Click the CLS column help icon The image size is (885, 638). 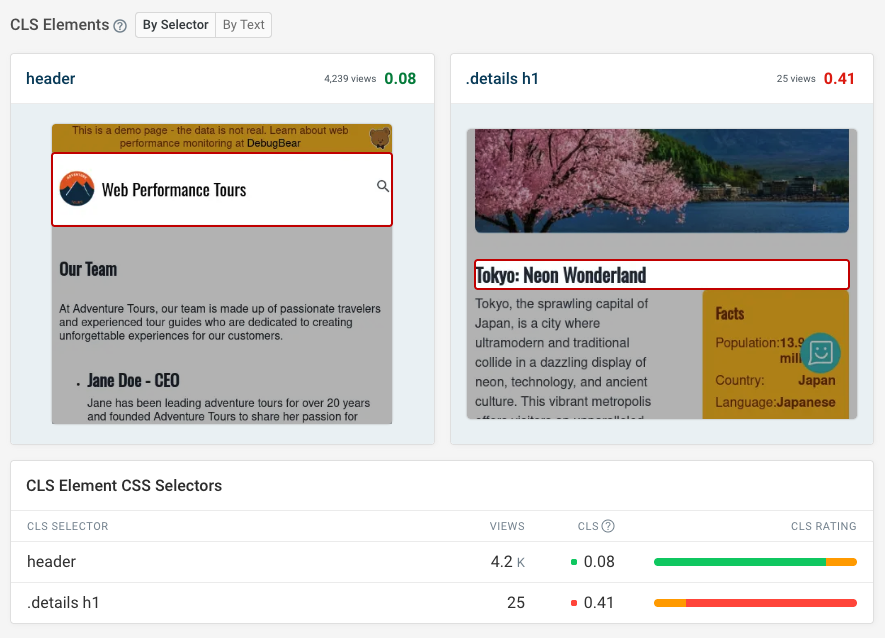click(x=608, y=526)
